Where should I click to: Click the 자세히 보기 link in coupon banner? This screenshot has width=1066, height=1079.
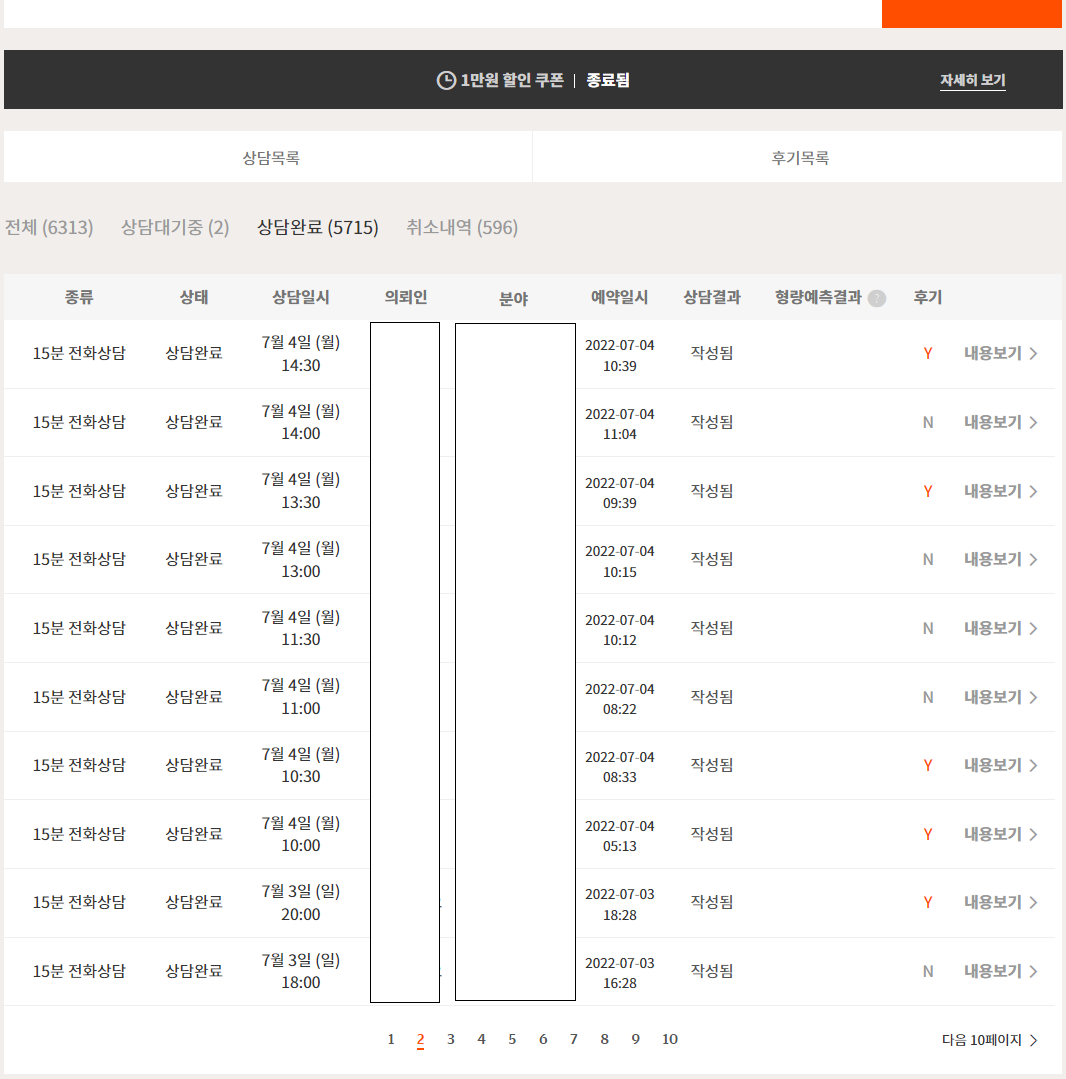(x=972, y=80)
